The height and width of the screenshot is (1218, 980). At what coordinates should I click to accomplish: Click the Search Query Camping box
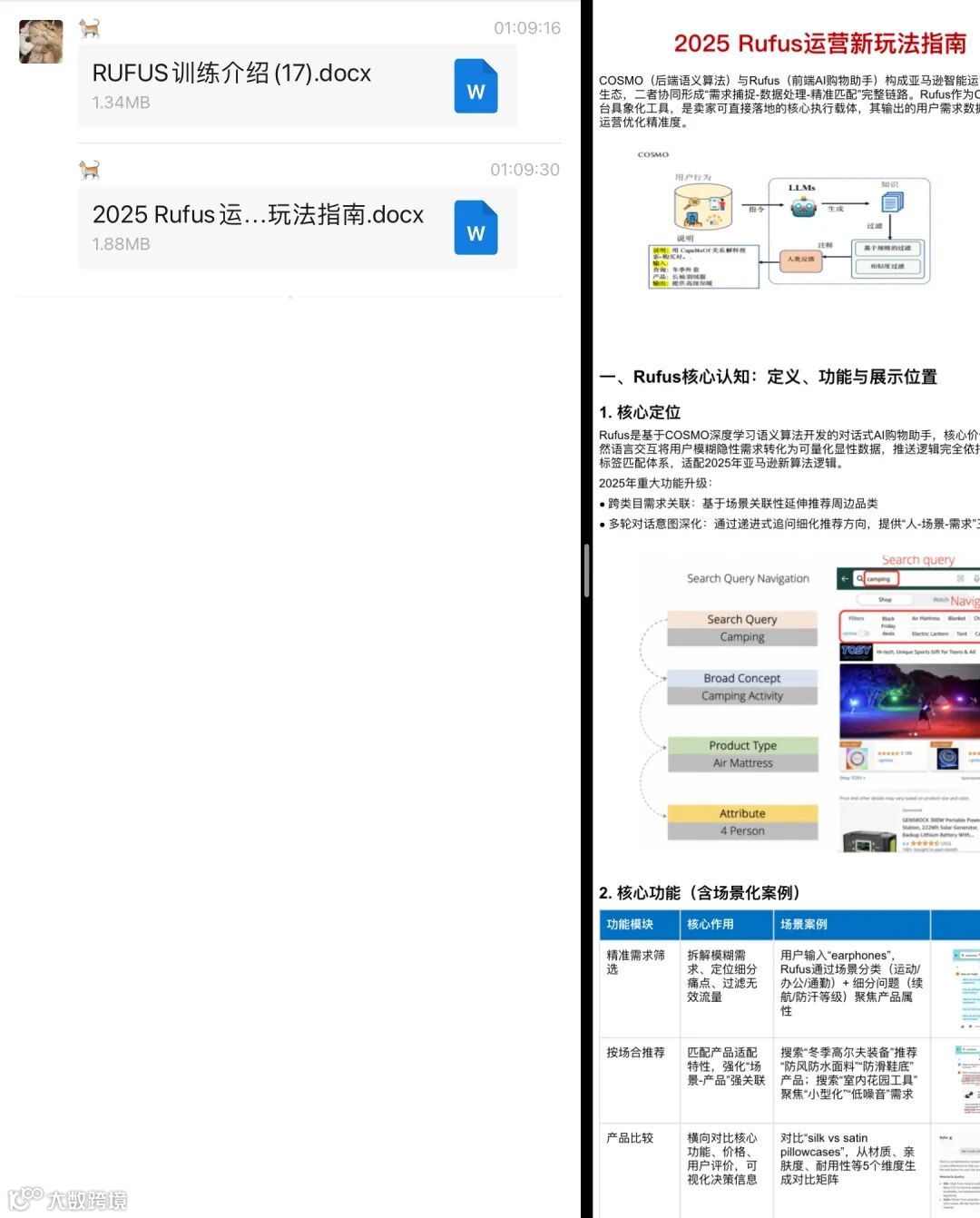(742, 628)
